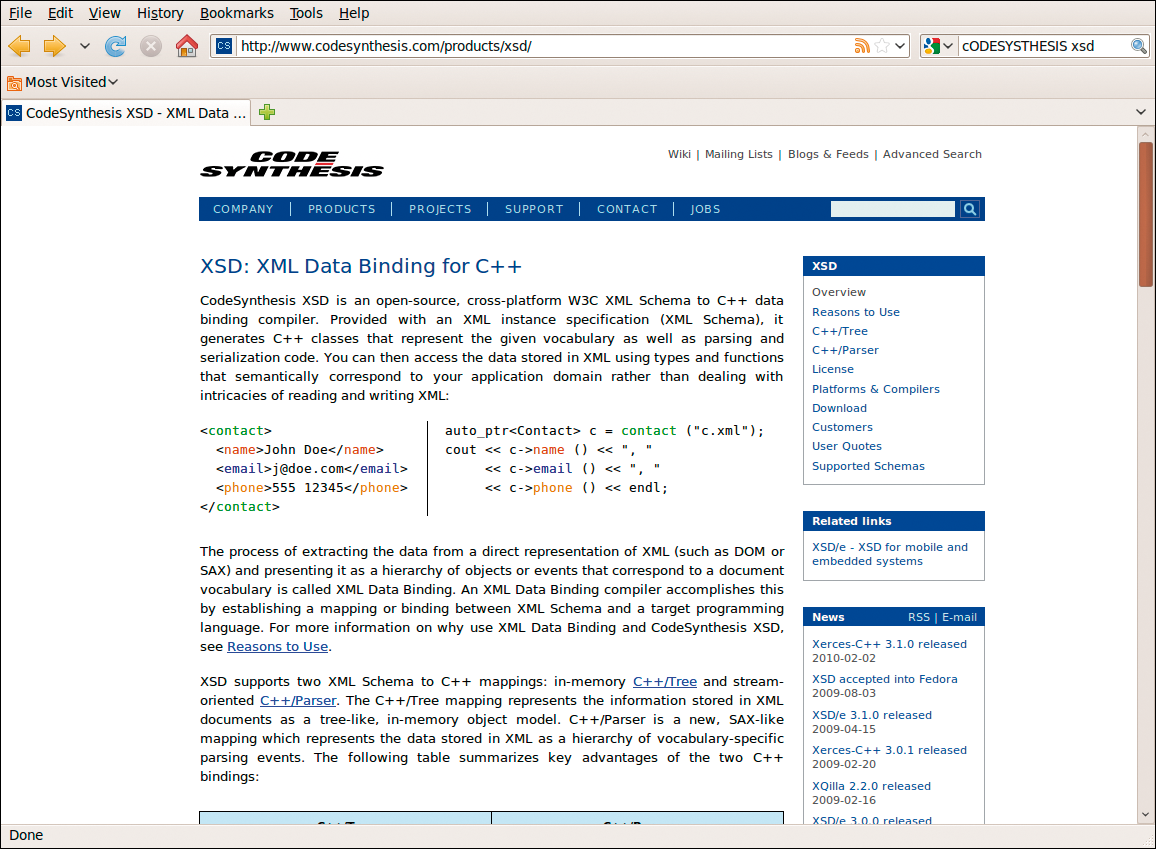1156x849 pixels.
Task: Click the vertical scrollbar thumb
Action: pyautogui.click(x=1145, y=214)
